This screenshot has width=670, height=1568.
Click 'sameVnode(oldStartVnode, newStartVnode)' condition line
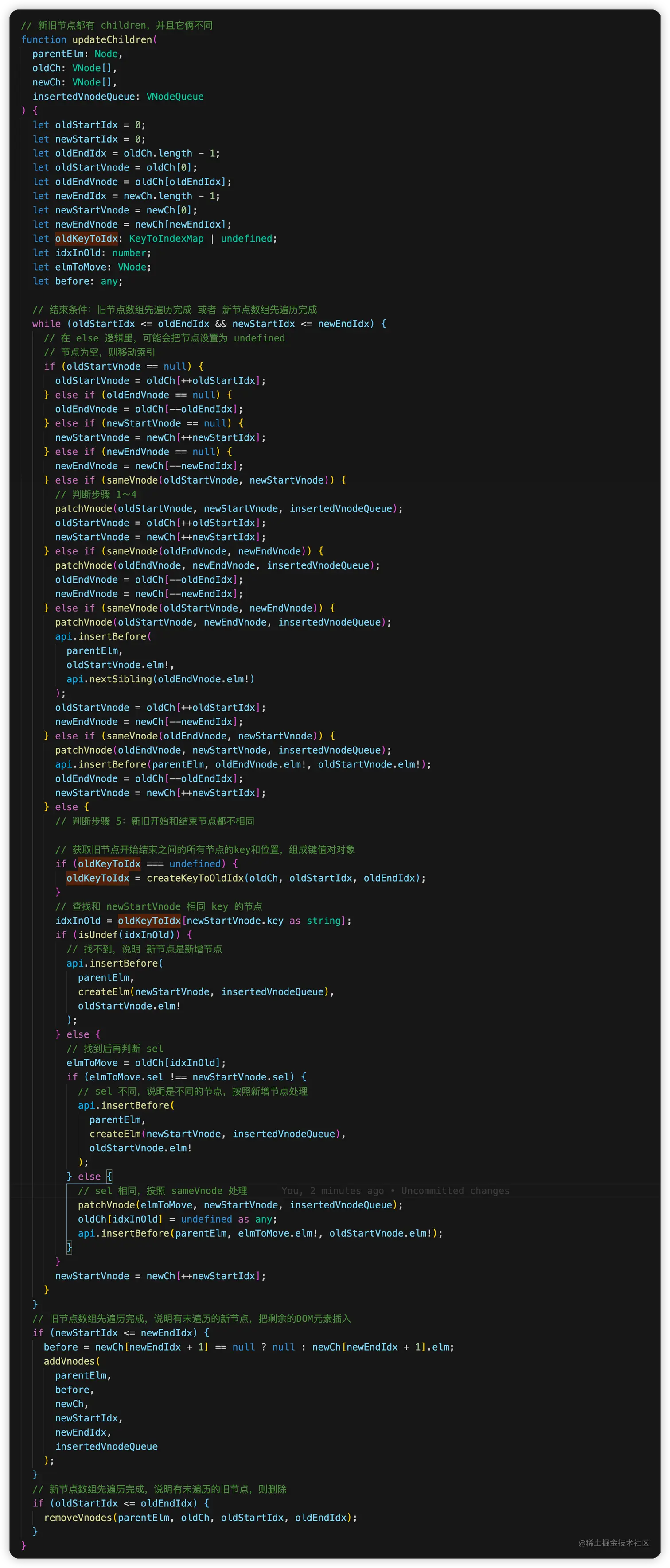pyautogui.click(x=195, y=480)
